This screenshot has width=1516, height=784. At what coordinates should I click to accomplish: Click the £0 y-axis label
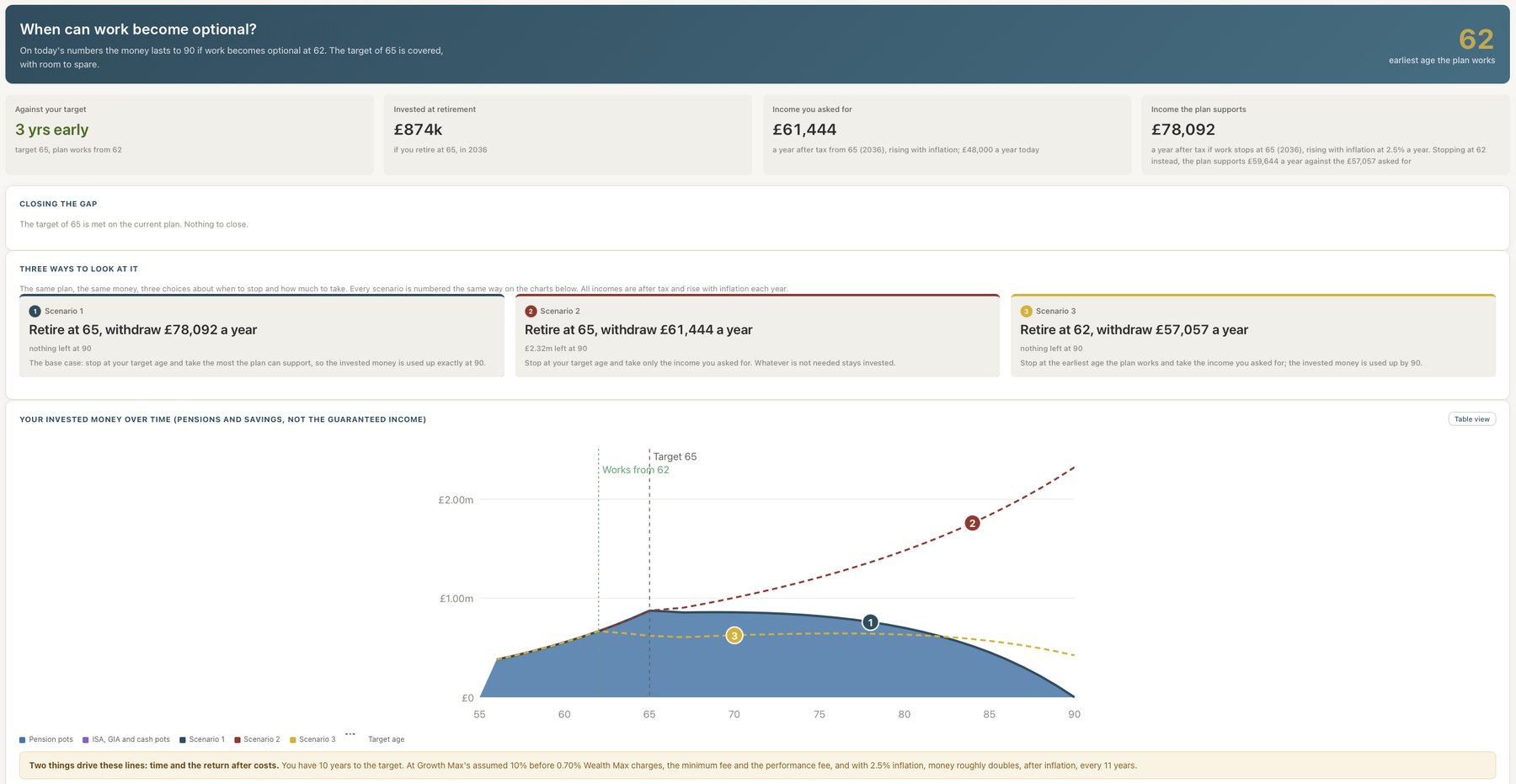467,698
